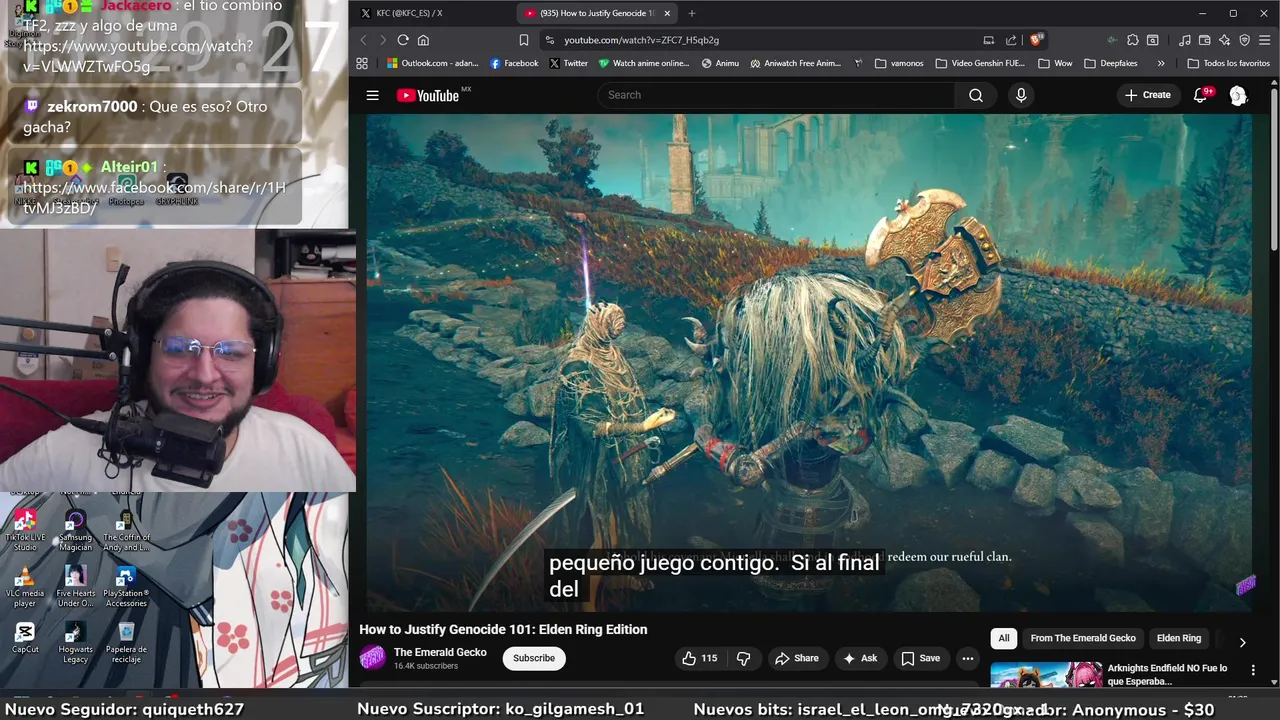
Task: Go back in the browser
Action: [363, 40]
